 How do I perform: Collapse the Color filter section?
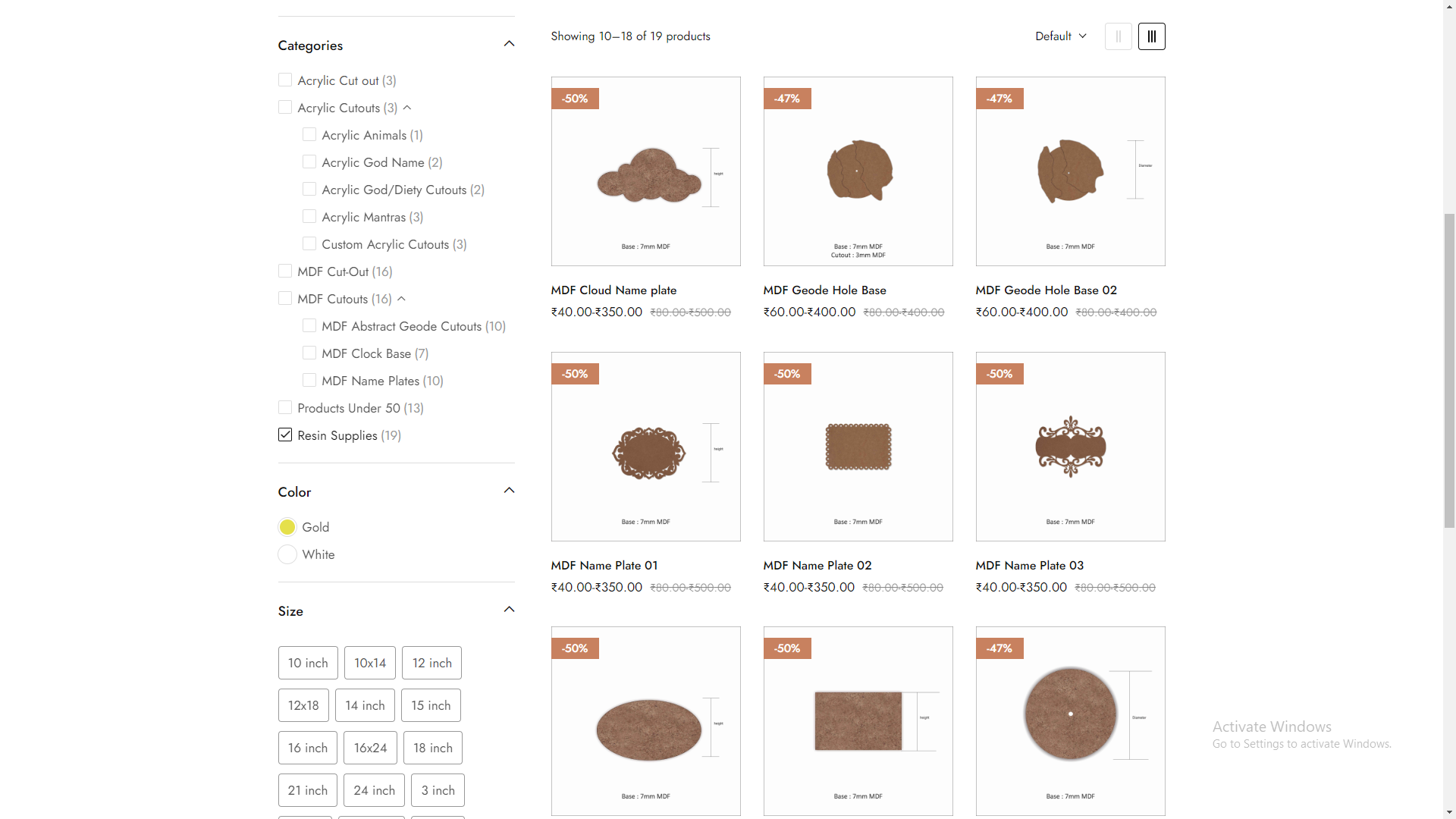coord(509,491)
